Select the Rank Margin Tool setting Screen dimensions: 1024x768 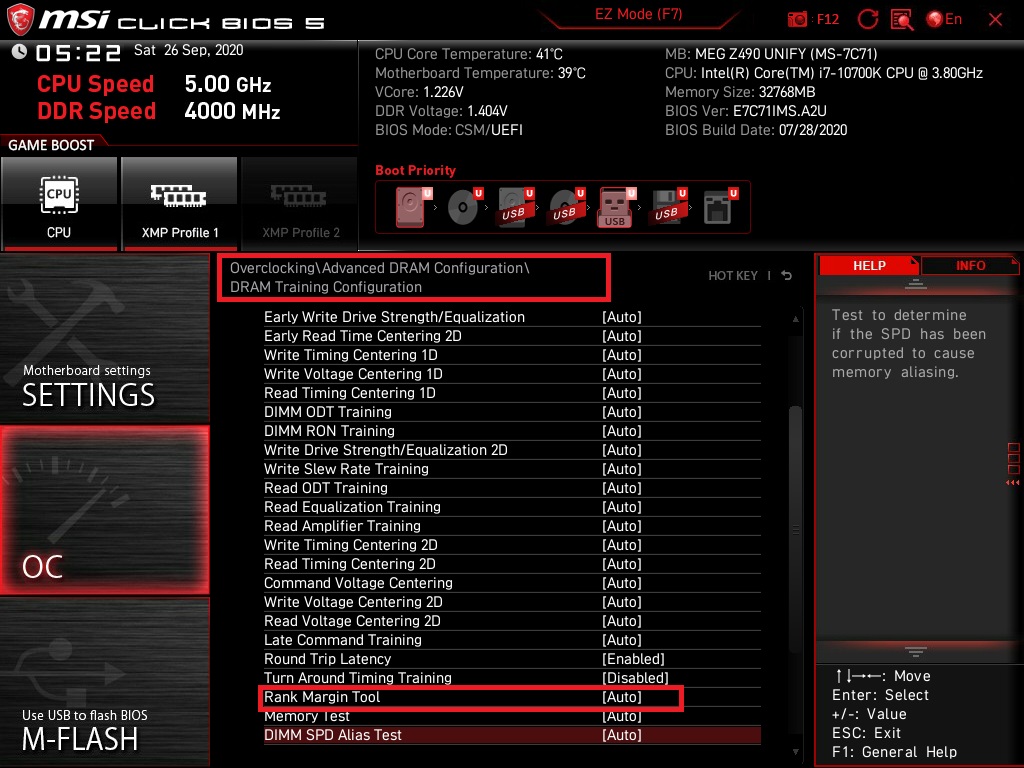(x=512, y=696)
